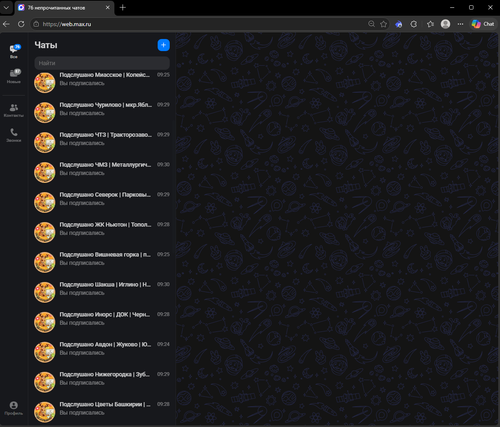View site information lock icon
Viewport: 500px width, 427px height.
[x=36, y=24]
